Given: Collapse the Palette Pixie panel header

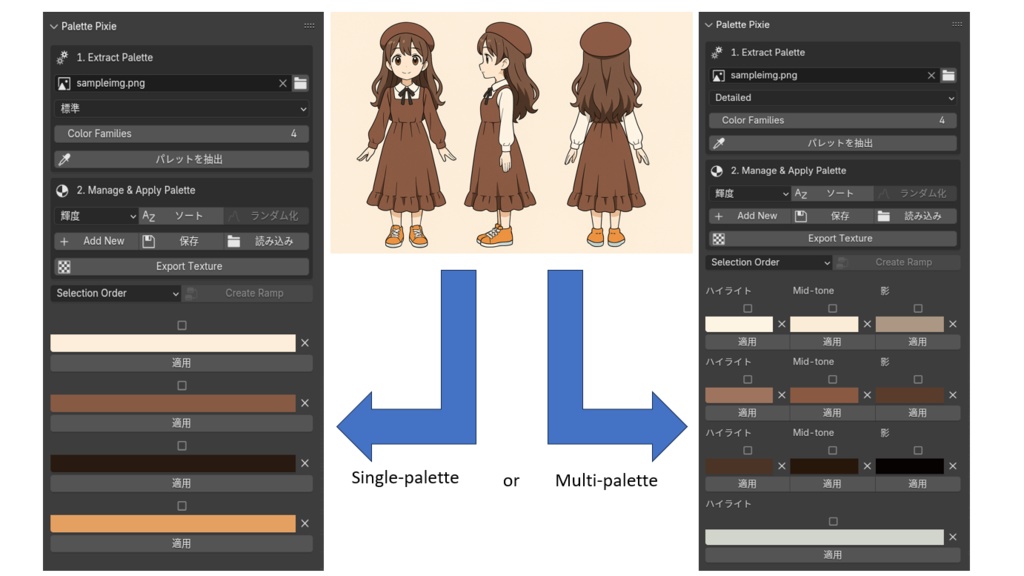Looking at the screenshot, I should (x=51, y=26).
